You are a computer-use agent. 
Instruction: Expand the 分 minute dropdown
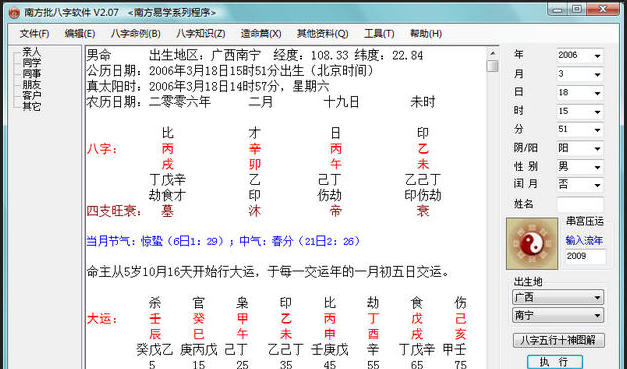click(x=597, y=130)
